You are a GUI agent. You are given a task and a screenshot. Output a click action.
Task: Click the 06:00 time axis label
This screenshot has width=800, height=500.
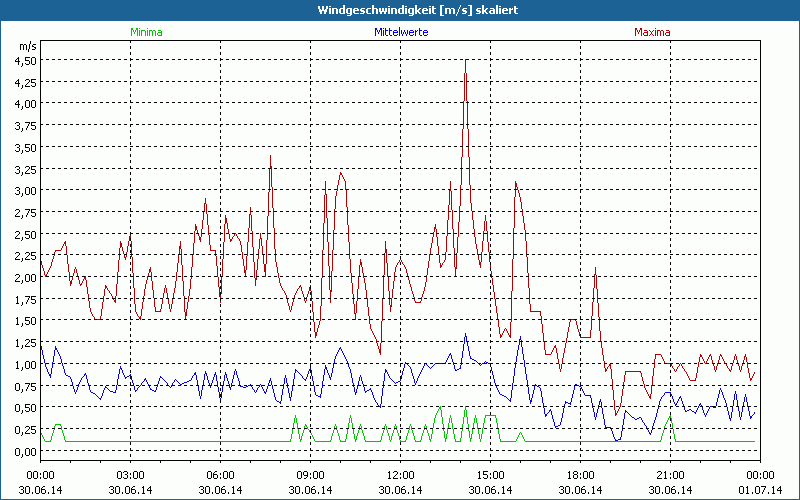[x=220, y=475]
